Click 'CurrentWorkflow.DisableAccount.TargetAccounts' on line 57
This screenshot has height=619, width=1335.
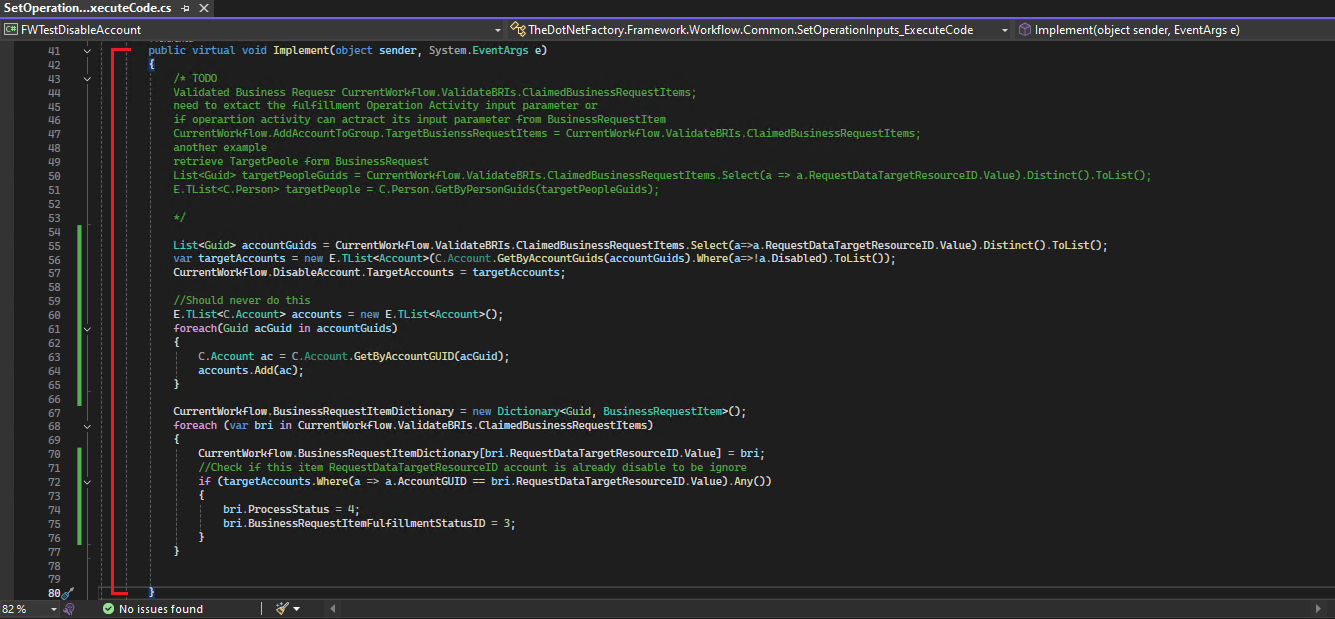coord(313,272)
